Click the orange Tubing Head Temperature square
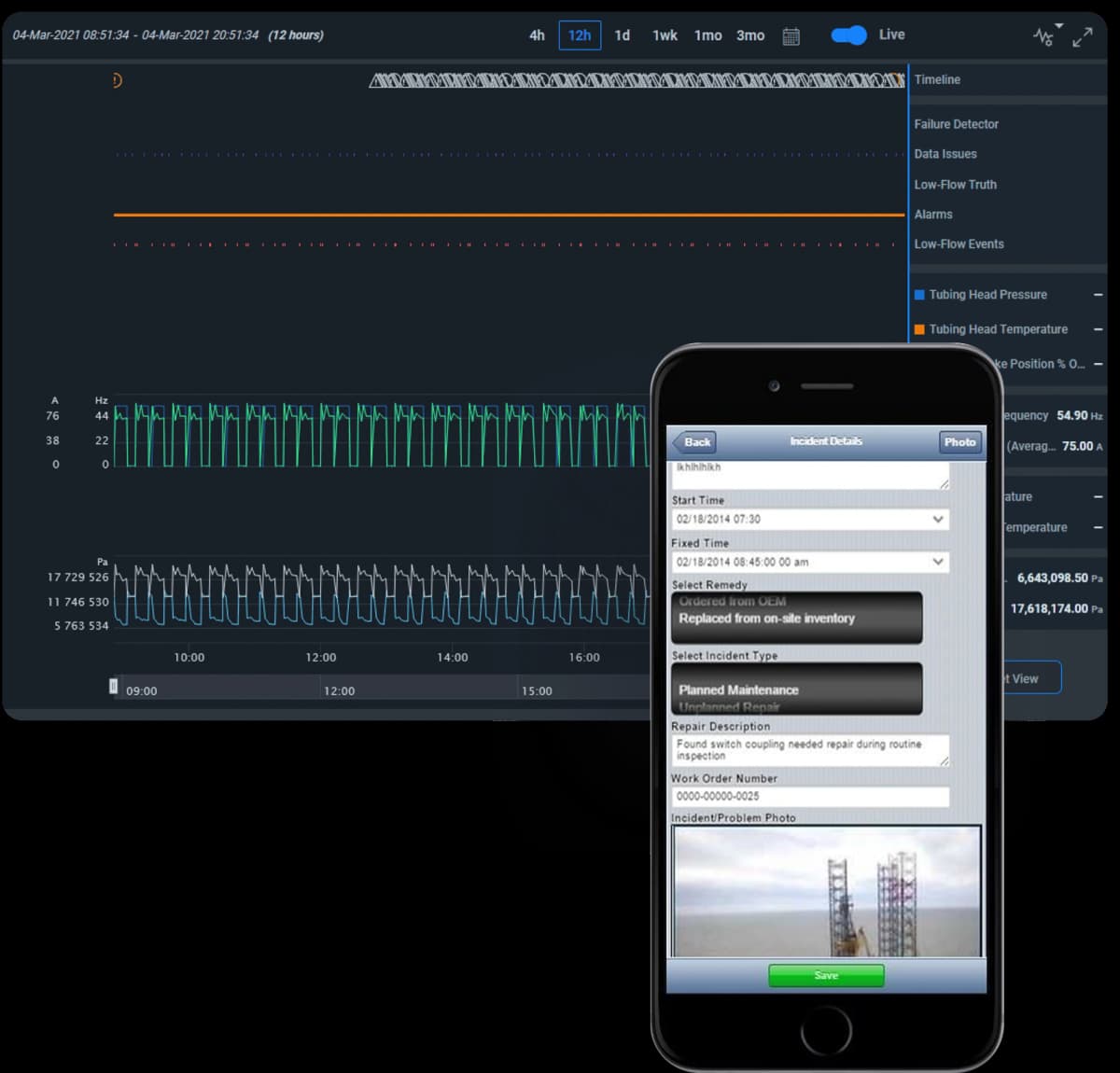 click(919, 329)
